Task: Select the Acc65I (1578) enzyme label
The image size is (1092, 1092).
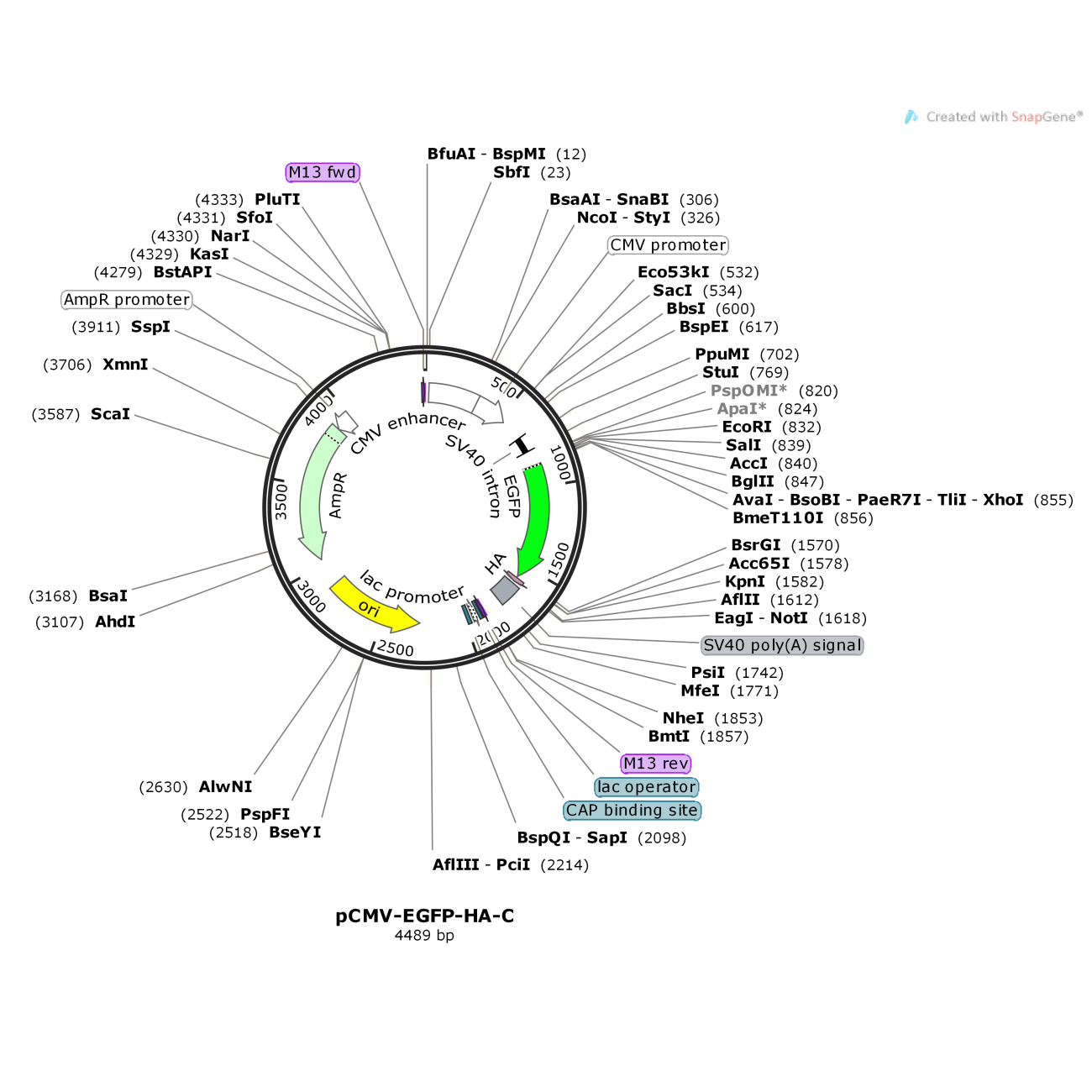Action: tap(789, 564)
